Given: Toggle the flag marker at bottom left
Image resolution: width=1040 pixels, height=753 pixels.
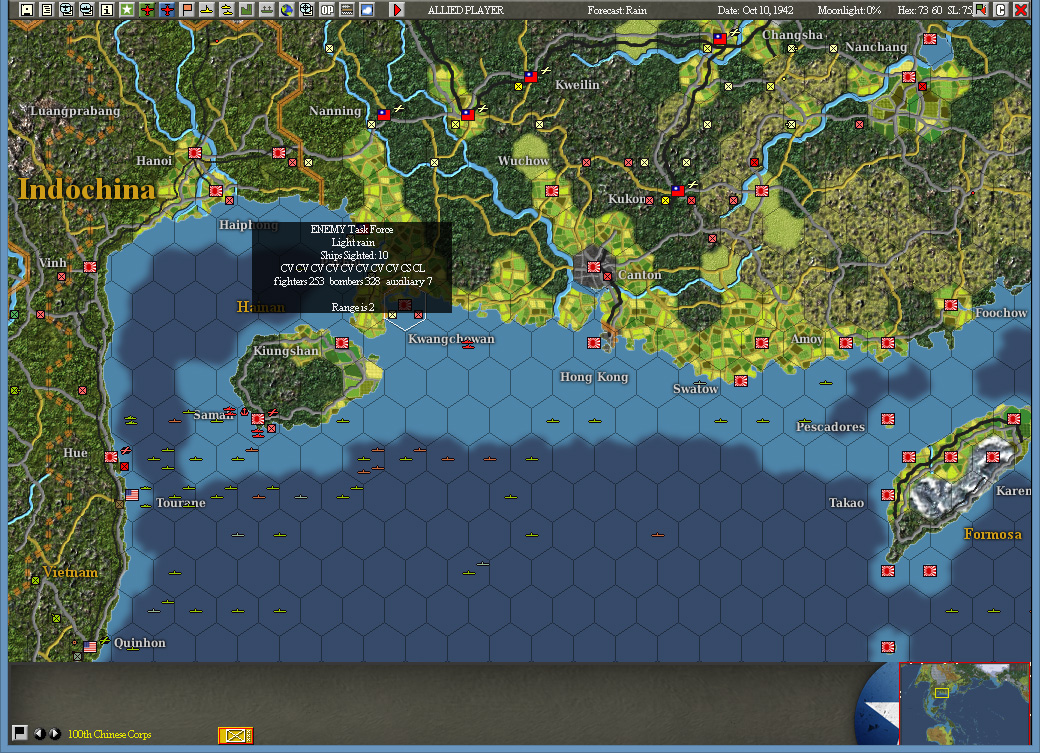Looking at the screenshot, I should coord(20,735).
